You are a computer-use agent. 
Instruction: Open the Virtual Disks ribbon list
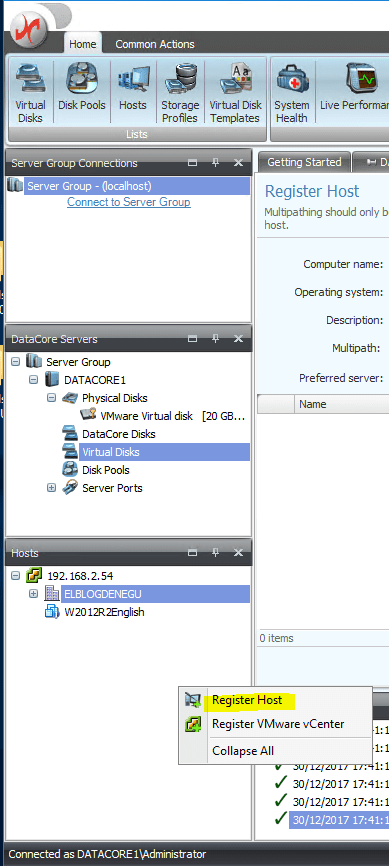coord(30,93)
